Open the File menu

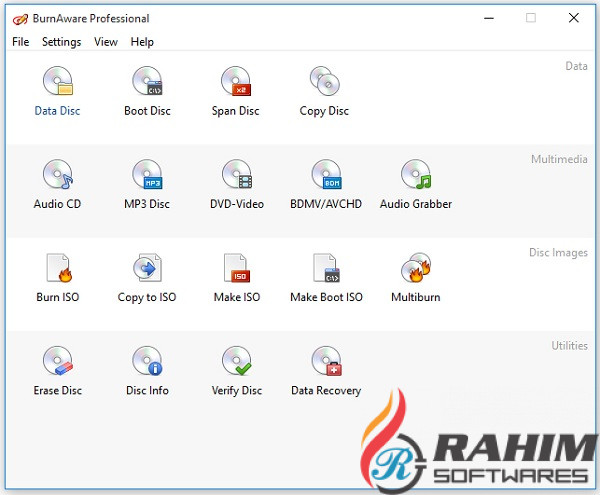(21, 42)
